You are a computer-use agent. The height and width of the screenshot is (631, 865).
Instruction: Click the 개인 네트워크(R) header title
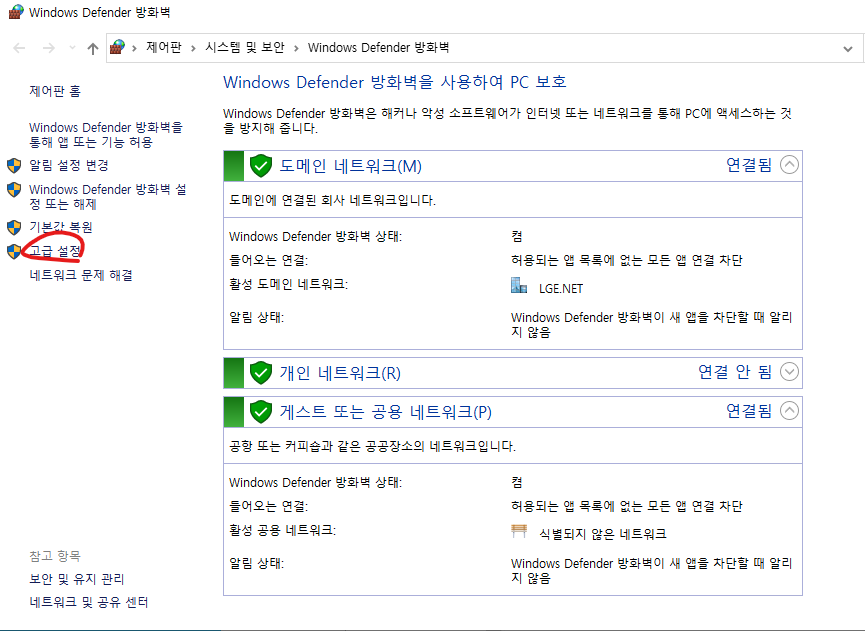340,373
